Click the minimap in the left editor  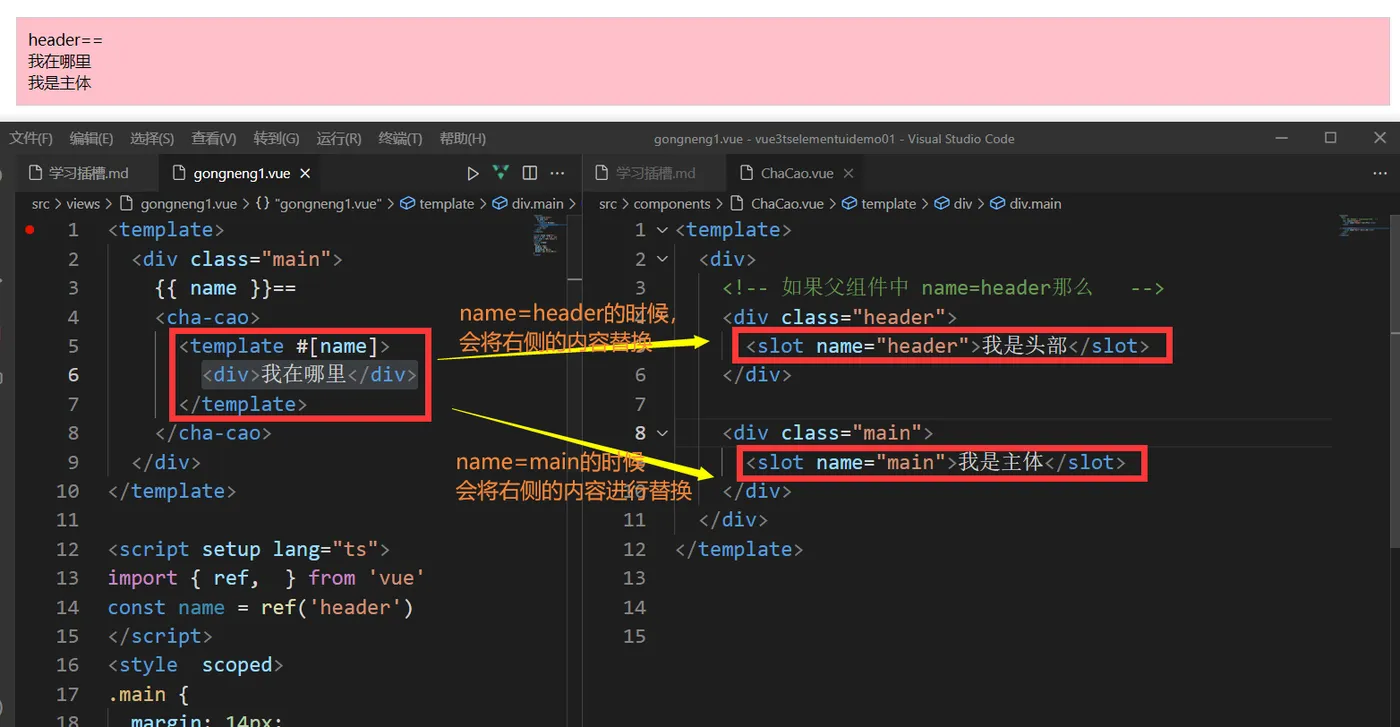549,235
